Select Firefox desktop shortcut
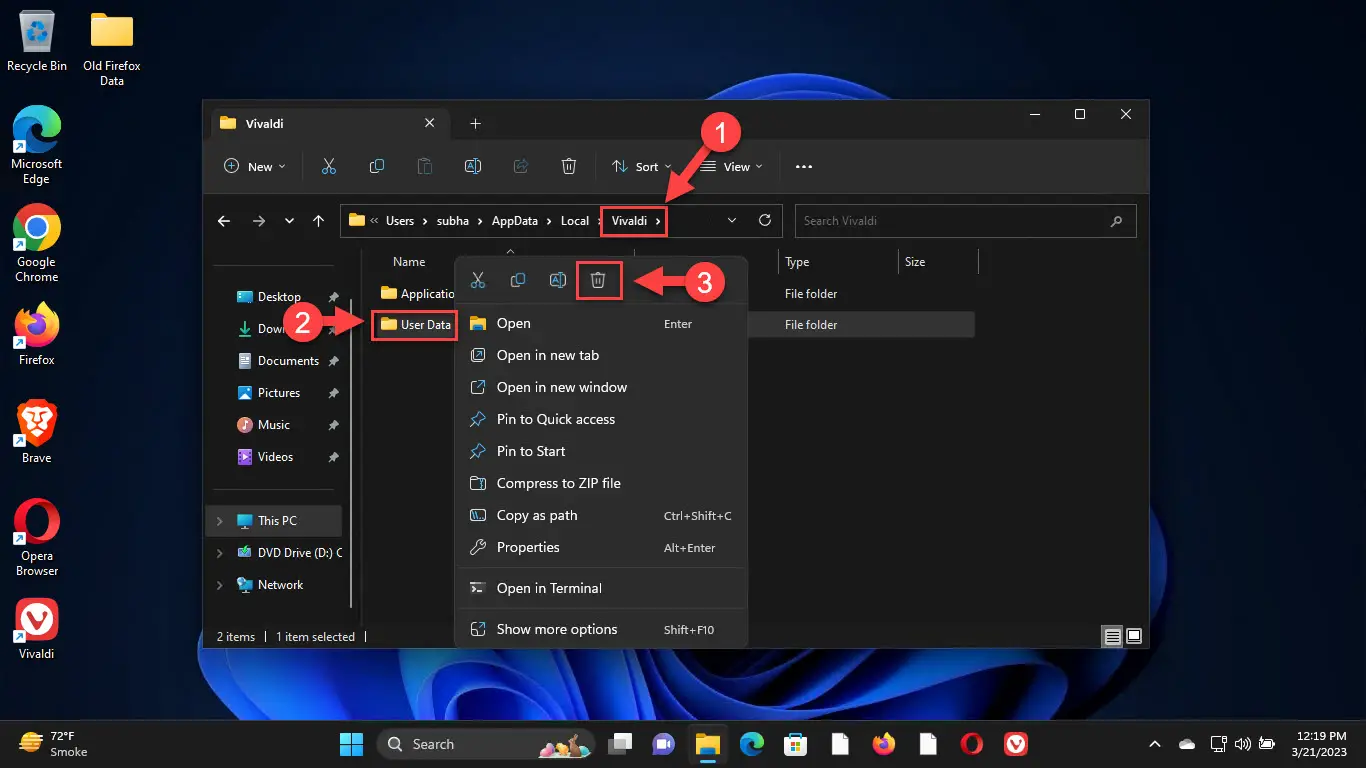The image size is (1366, 768). (x=37, y=334)
